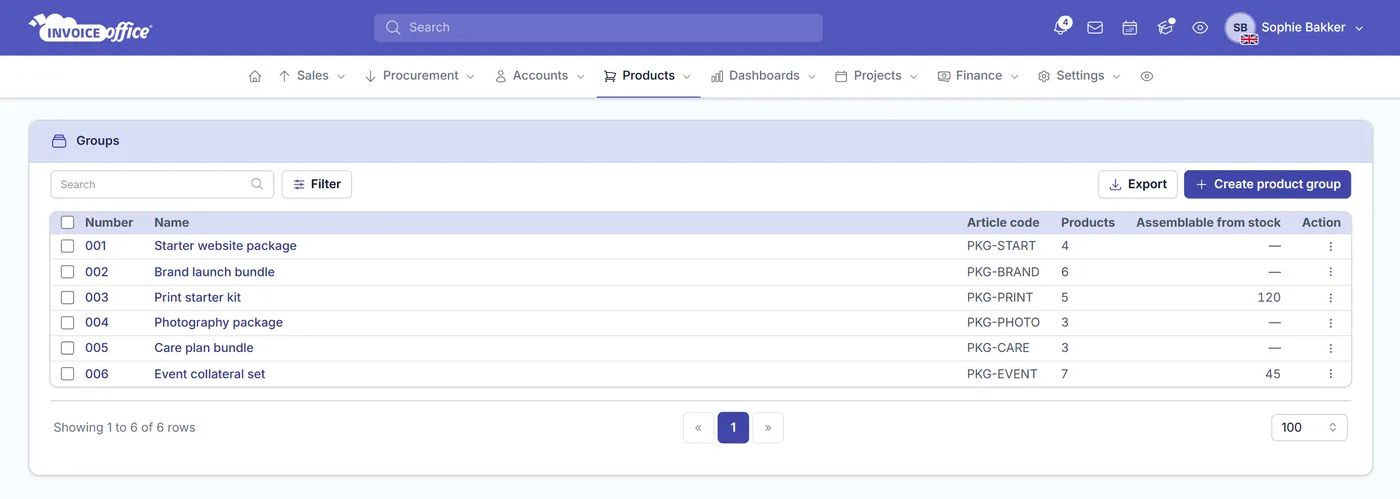Tick checkbox for row 003
Screen dimensions: 1400x499
(x=68, y=298)
